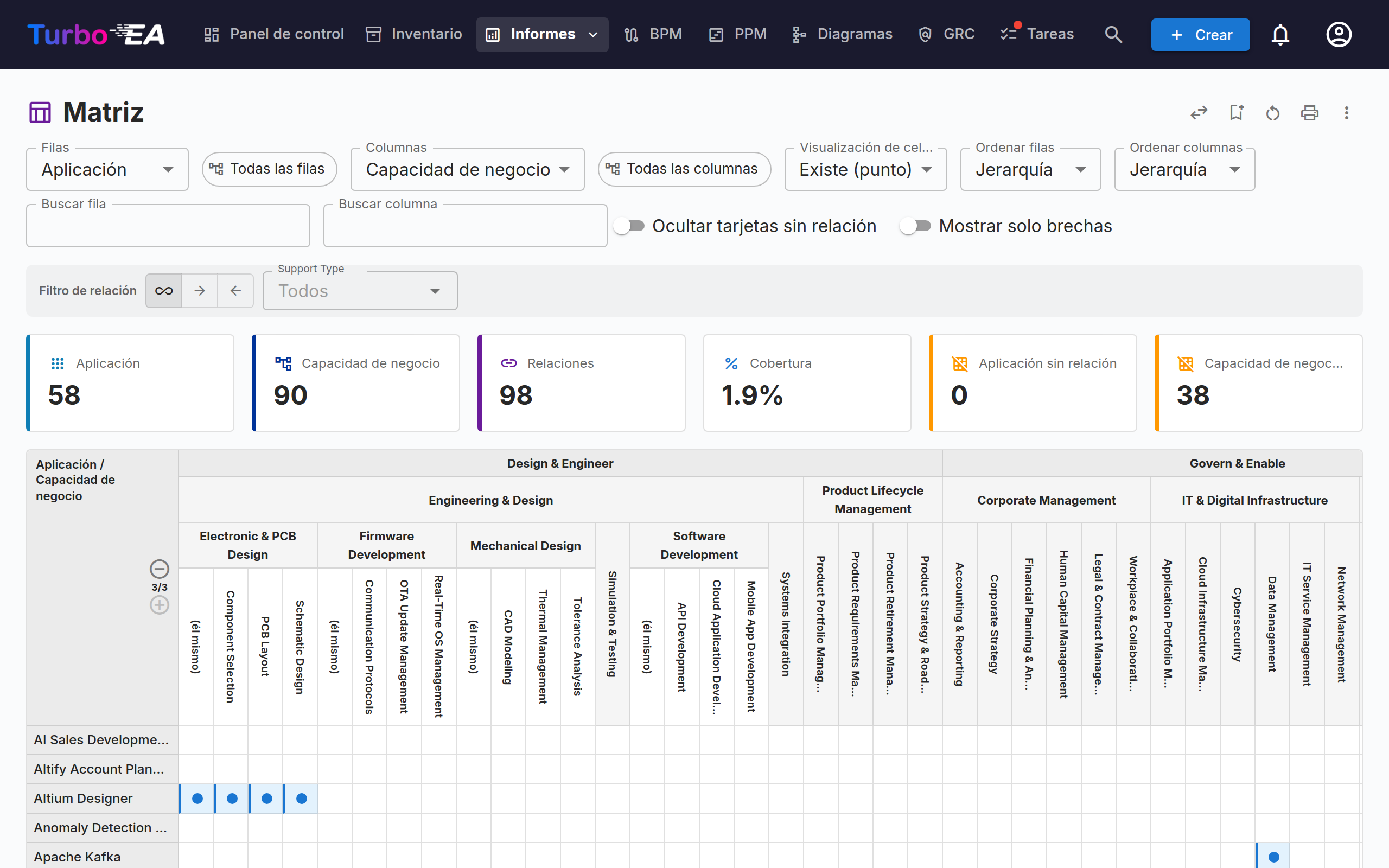Open the notifications bell
Screen dimensions: 1389x868
click(1280, 34)
